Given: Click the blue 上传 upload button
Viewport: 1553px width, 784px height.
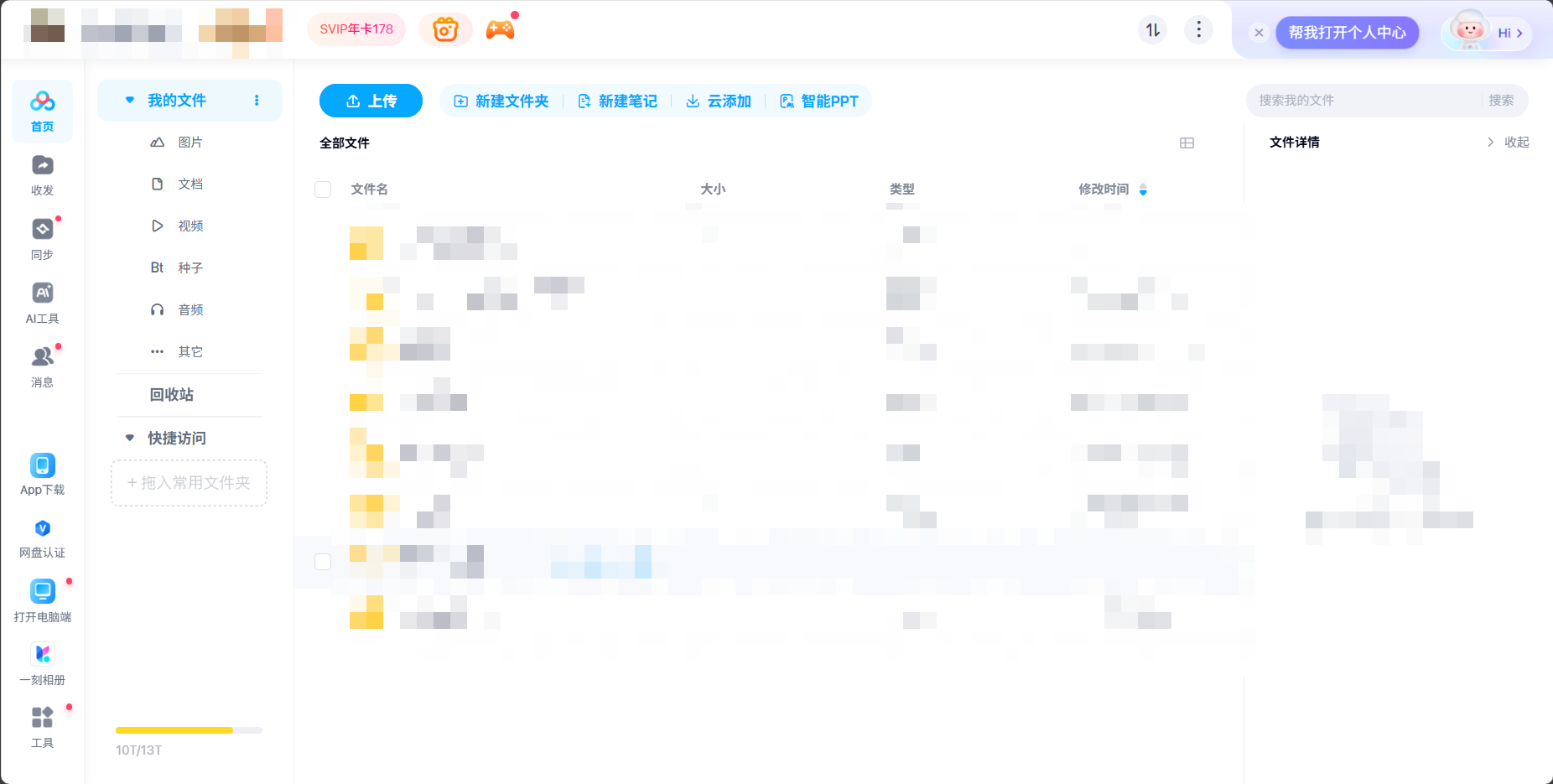Looking at the screenshot, I should point(371,101).
